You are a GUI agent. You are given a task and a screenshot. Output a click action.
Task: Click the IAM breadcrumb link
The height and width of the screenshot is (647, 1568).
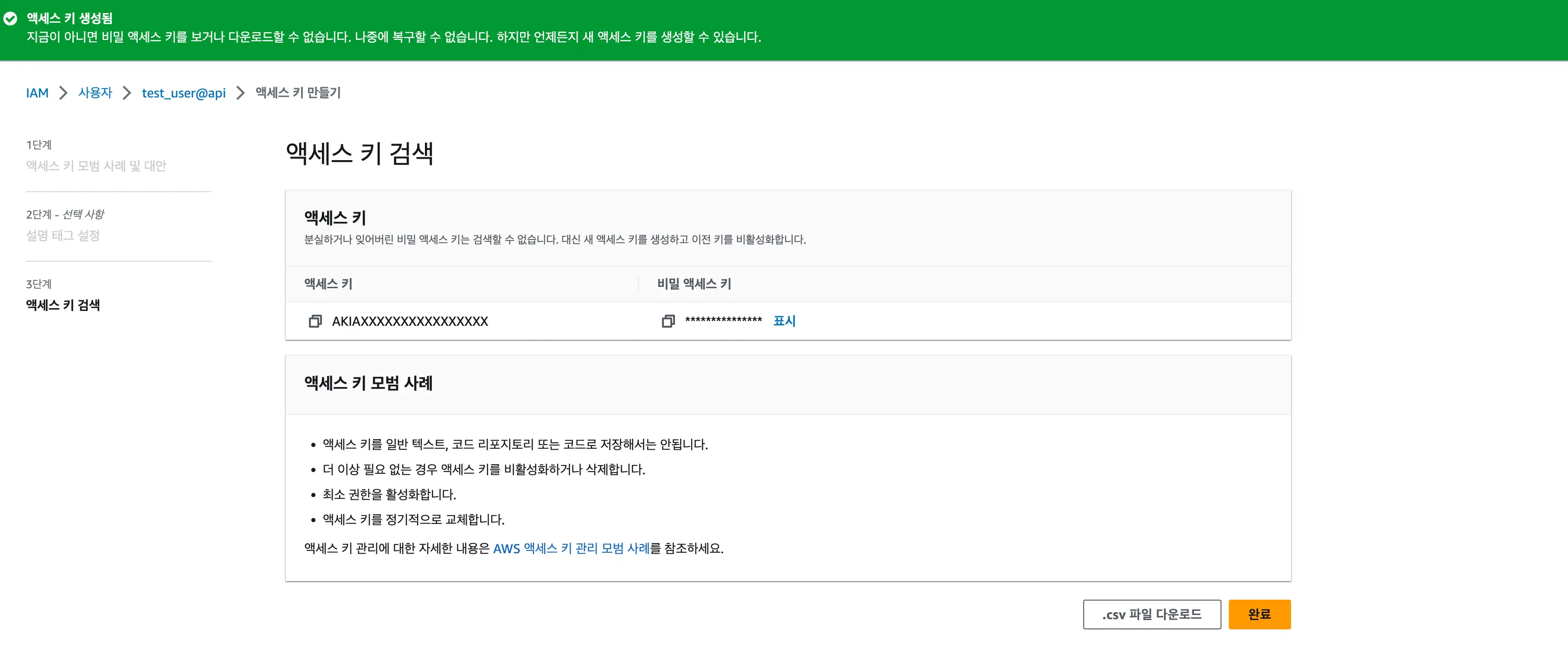[x=37, y=93]
